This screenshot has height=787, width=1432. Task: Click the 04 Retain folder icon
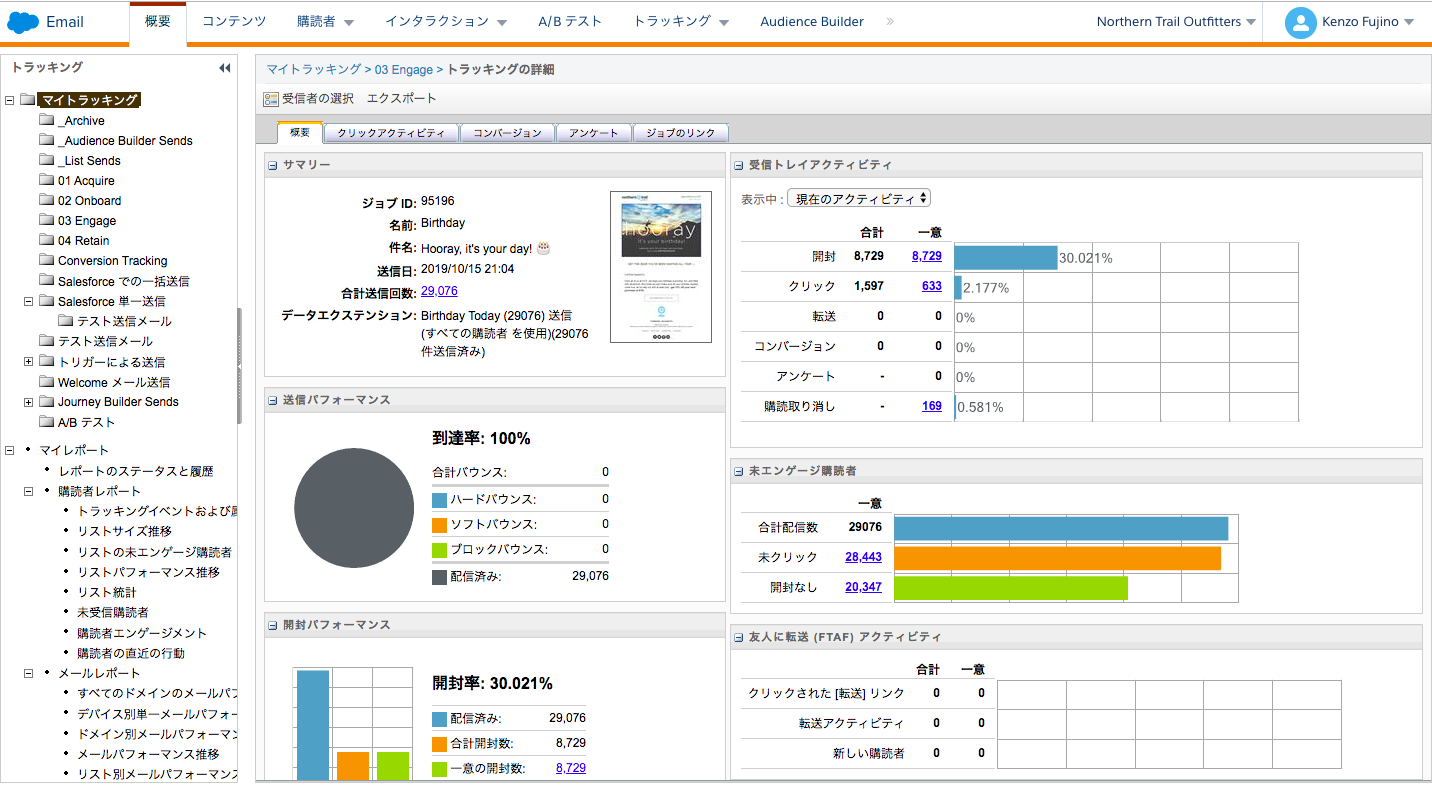[47, 240]
